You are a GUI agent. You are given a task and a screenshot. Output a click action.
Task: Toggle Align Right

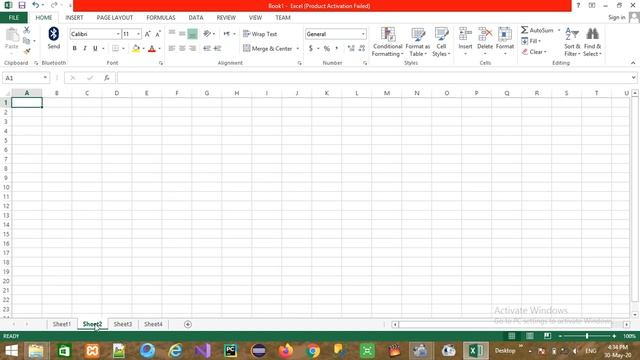192,49
